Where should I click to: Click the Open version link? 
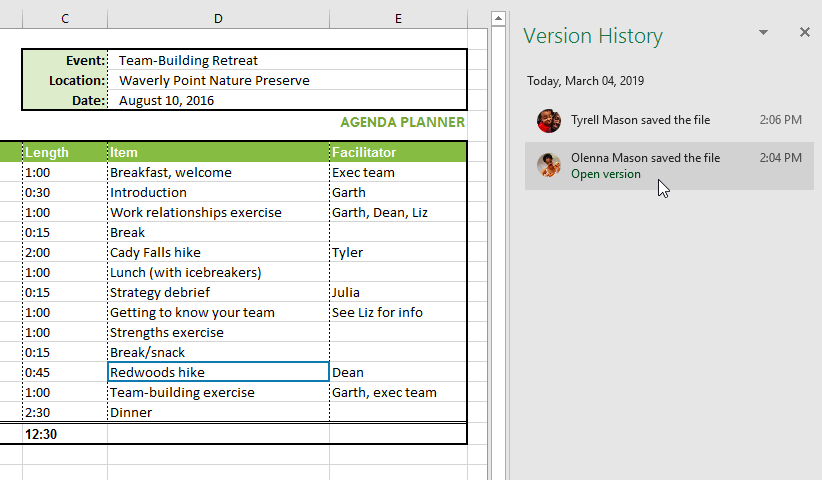606,174
